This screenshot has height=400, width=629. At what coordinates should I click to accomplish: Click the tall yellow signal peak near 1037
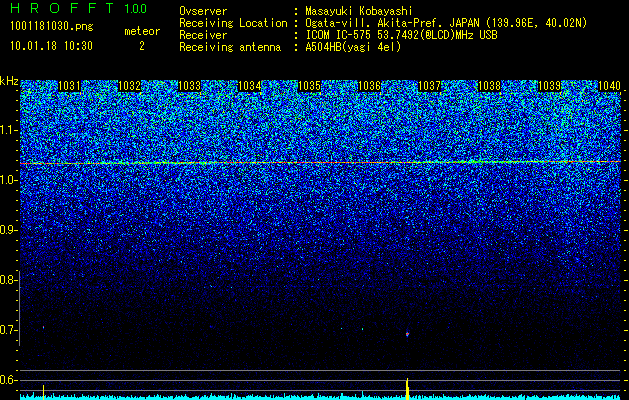408,388
